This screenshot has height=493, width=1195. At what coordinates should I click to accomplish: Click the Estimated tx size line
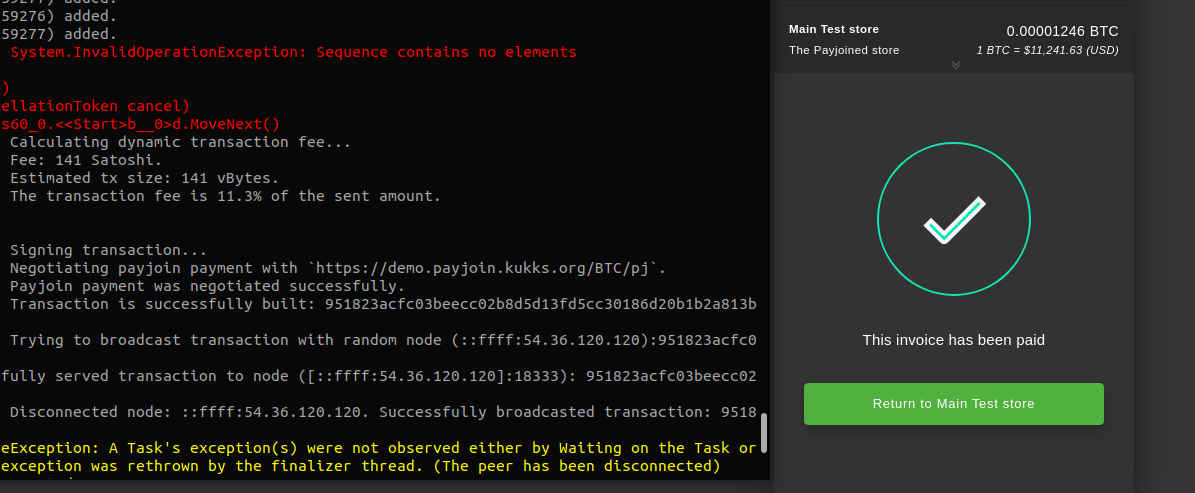[x=145, y=178]
